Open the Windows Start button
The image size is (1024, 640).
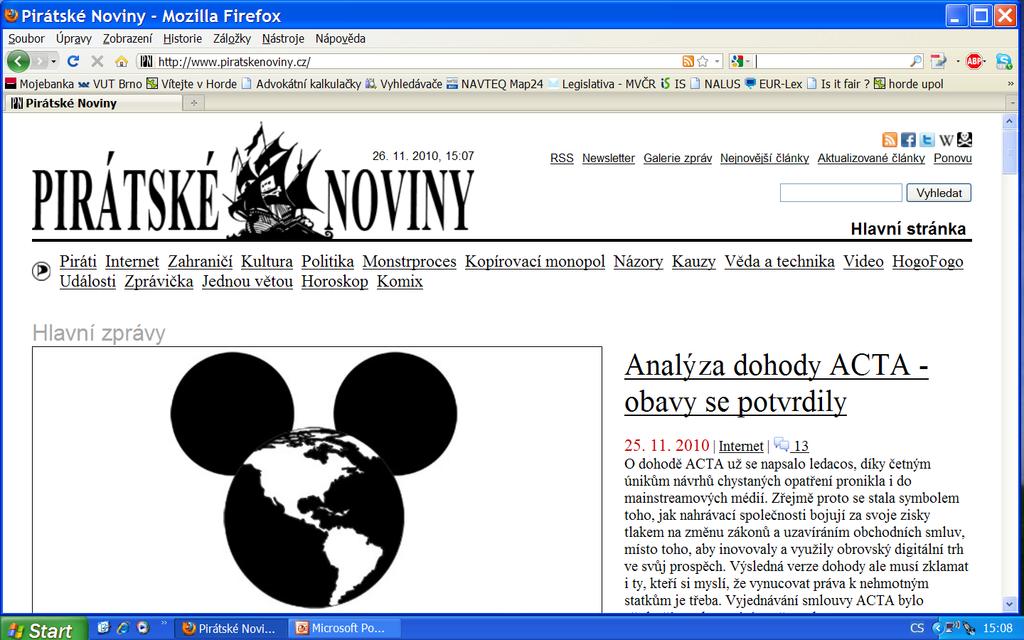tap(43, 628)
